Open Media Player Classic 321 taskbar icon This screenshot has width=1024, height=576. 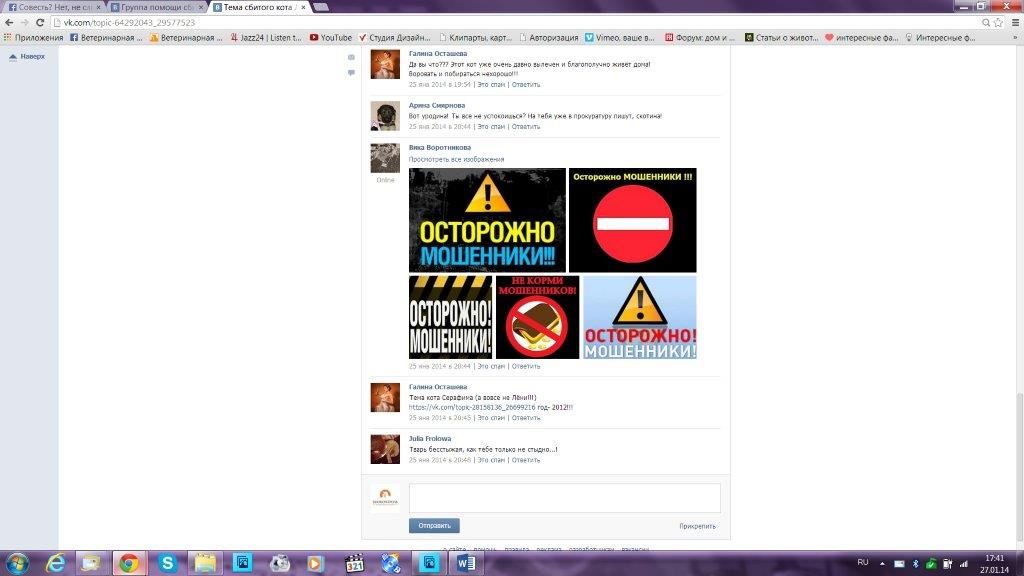[x=355, y=563]
